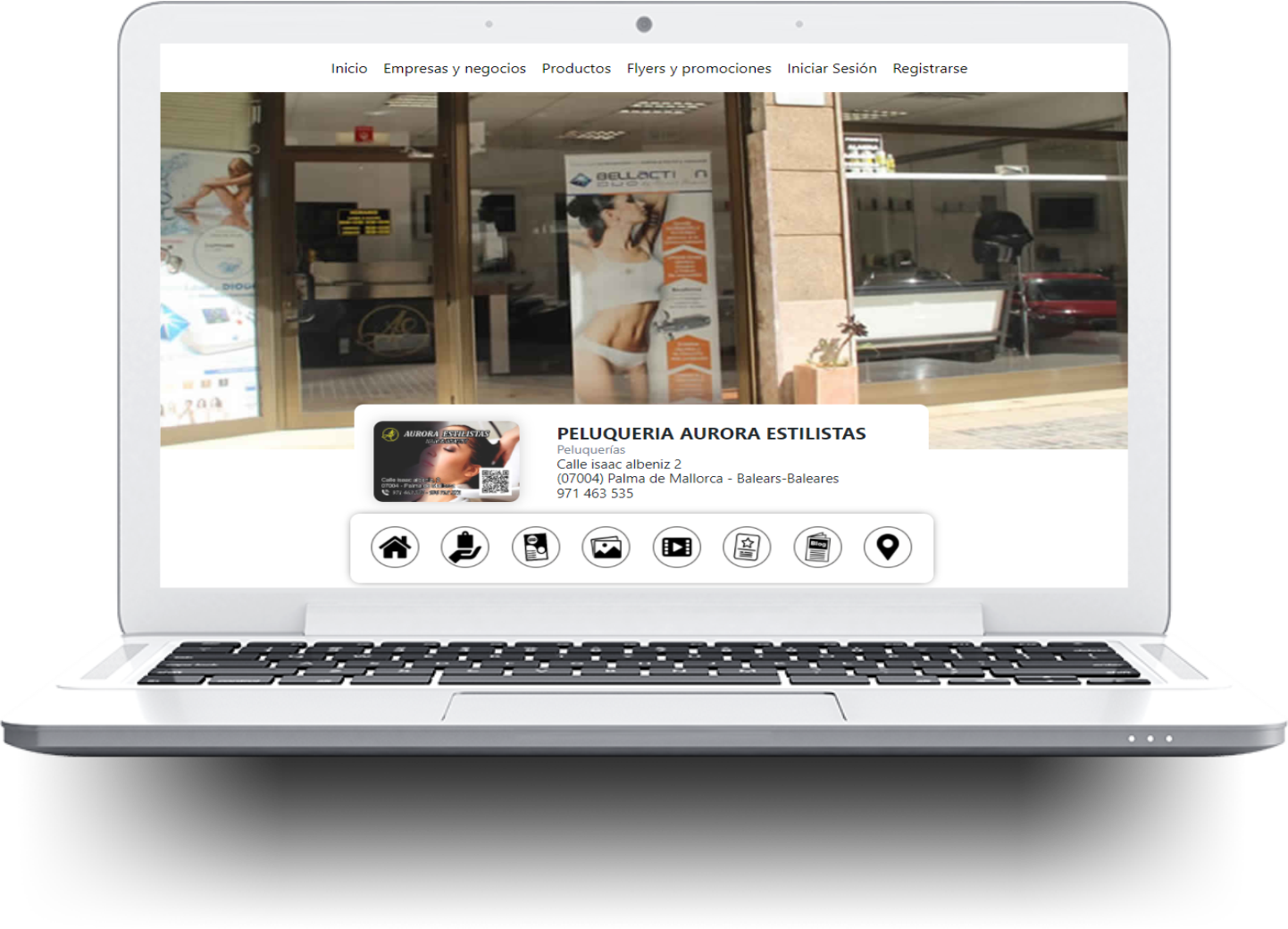1288x929 pixels.
Task: Click Iniciar Sesión to log in
Action: pos(831,68)
